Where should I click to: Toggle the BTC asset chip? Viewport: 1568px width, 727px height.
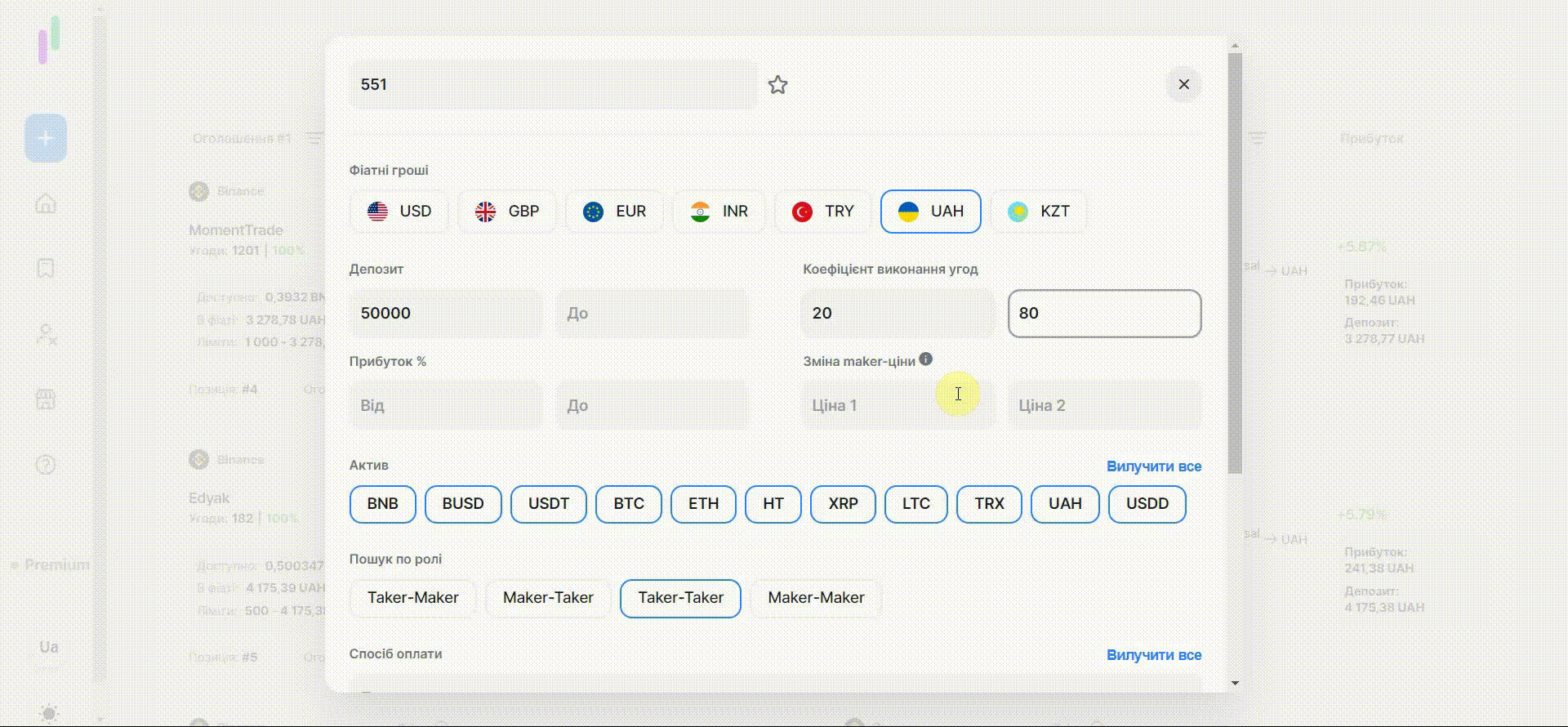pos(628,504)
